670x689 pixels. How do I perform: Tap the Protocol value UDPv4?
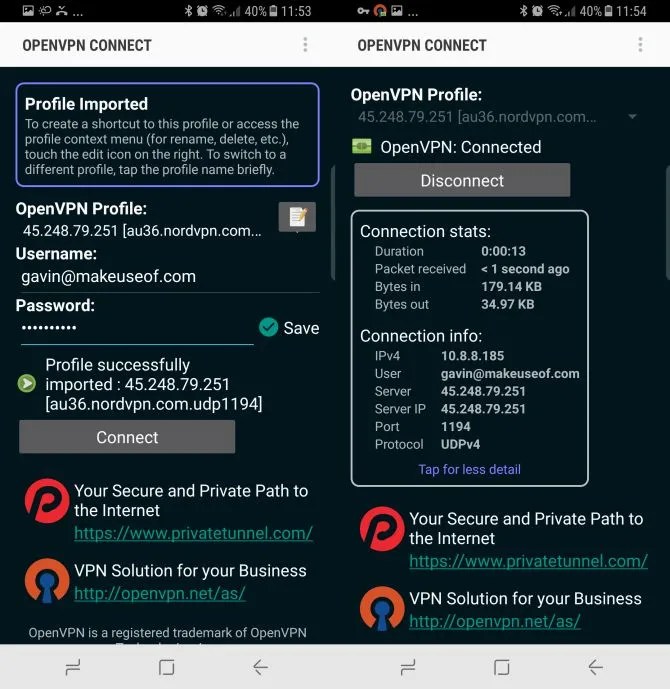coord(460,444)
